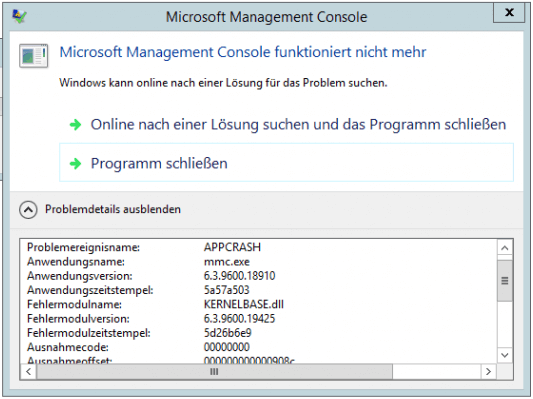Select Online nach einer Lösung suchen option

(286, 124)
